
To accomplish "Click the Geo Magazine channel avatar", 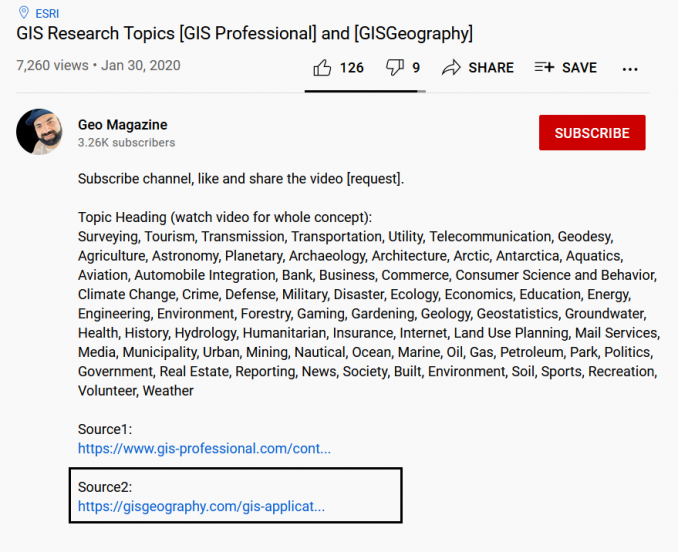I will pyautogui.click(x=40, y=132).
